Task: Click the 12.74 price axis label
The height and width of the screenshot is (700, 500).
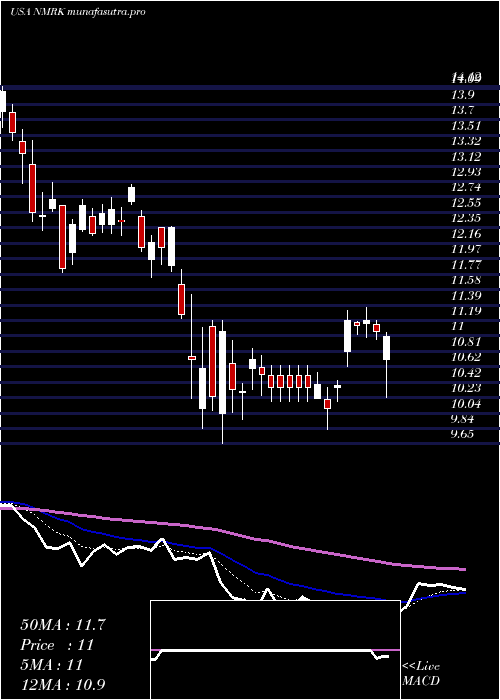Action: pos(466,188)
